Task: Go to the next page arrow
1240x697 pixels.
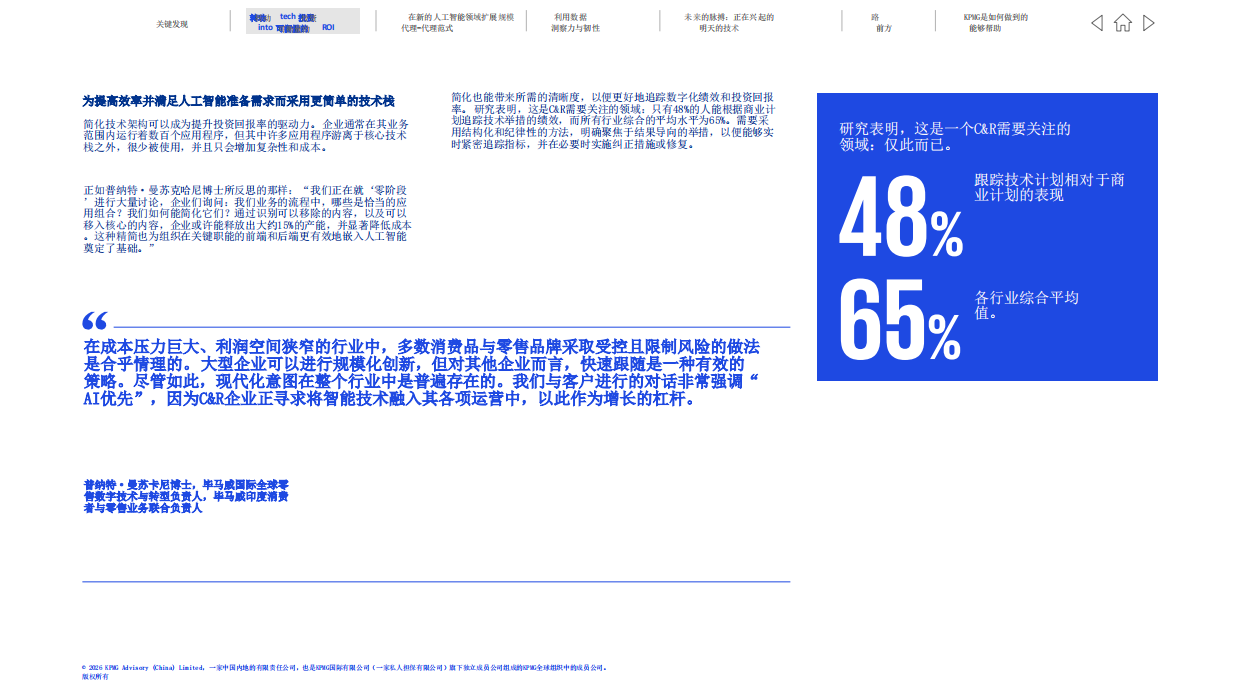Action: point(1149,23)
